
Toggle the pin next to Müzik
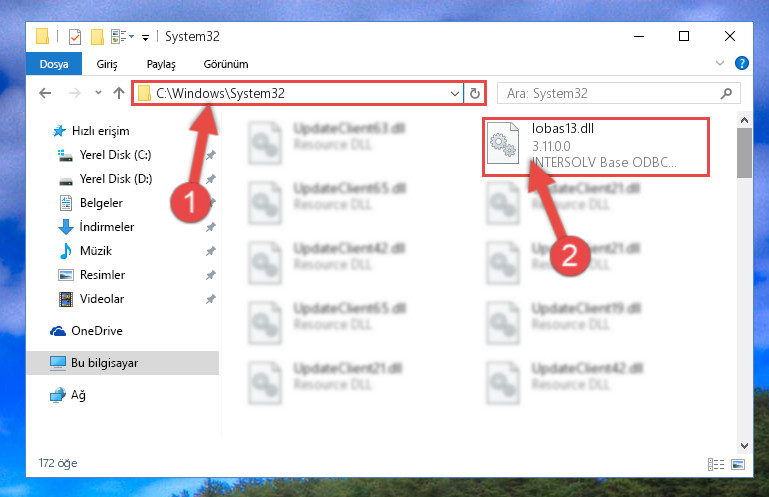(211, 251)
